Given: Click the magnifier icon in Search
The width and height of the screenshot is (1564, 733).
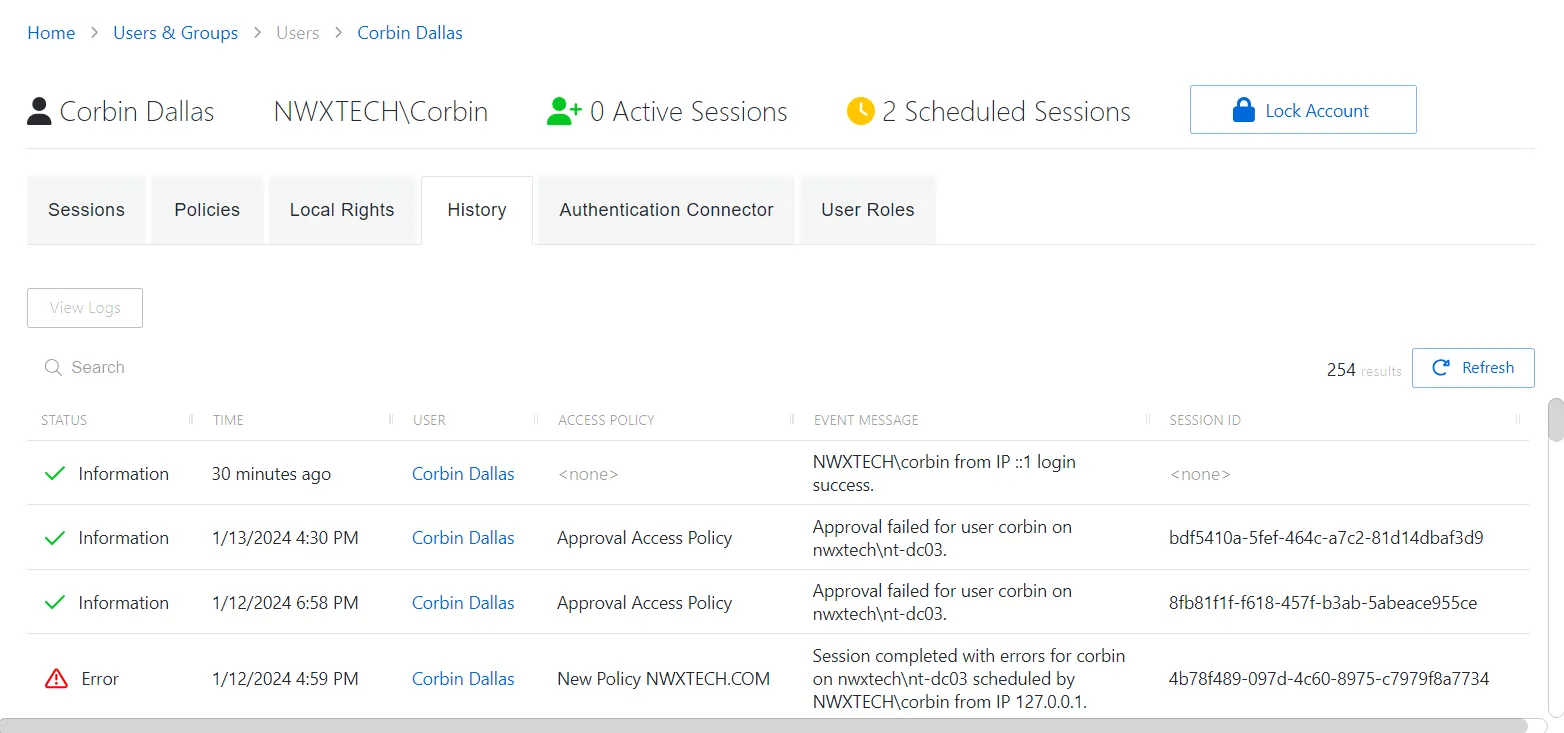Looking at the screenshot, I should [x=53, y=367].
